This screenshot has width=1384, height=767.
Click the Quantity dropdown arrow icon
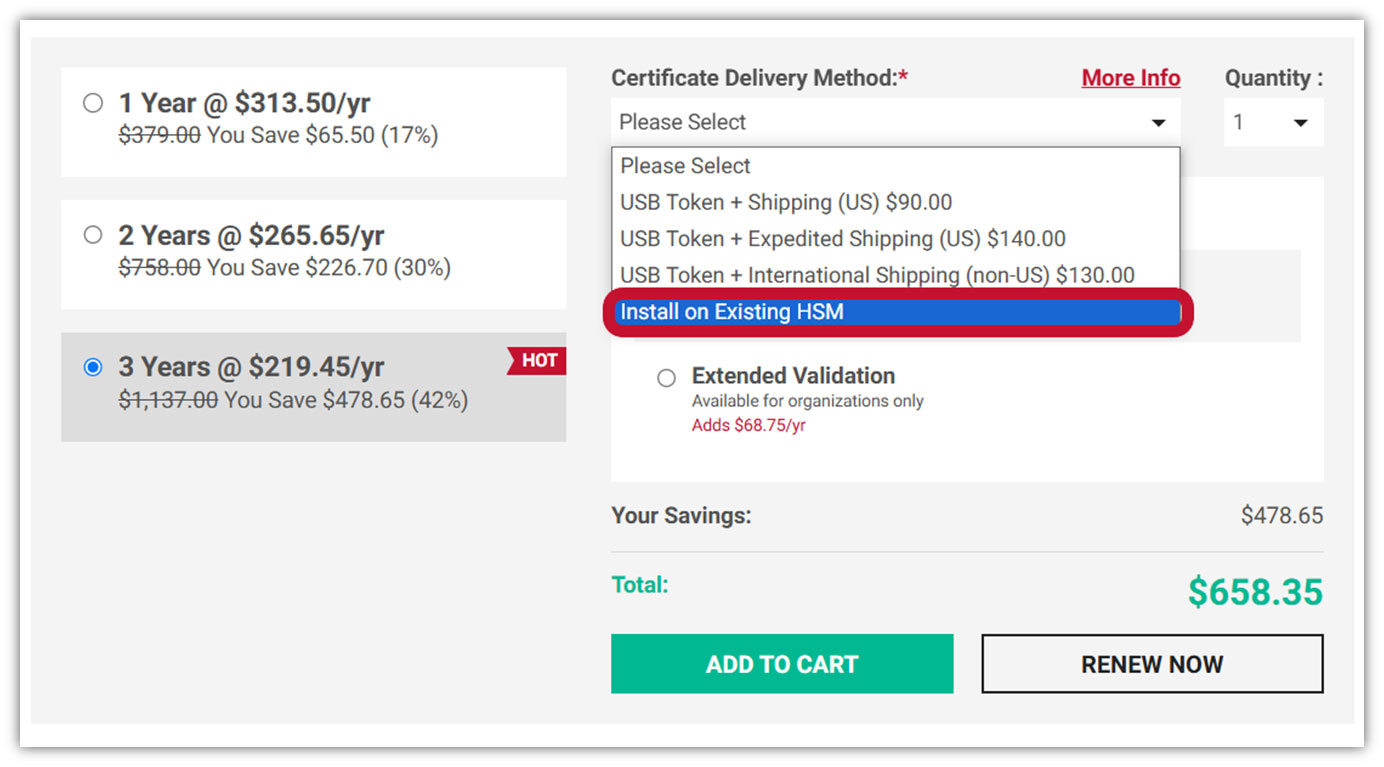pos(1300,123)
